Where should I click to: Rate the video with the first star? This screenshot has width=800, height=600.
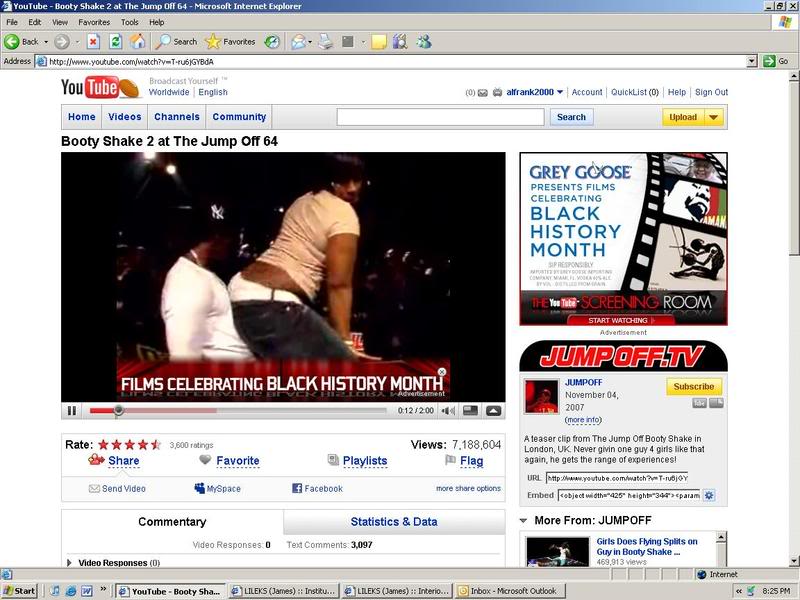[x=104, y=445]
